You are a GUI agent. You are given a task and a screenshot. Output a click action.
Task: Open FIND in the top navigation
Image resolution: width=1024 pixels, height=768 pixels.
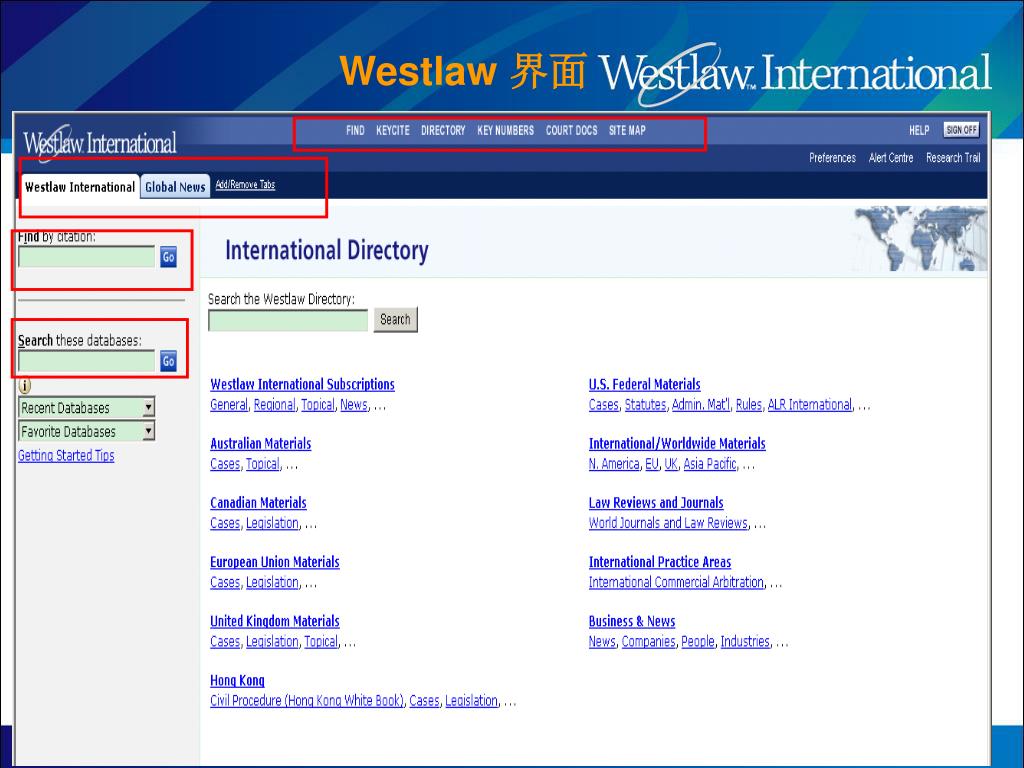(355, 131)
